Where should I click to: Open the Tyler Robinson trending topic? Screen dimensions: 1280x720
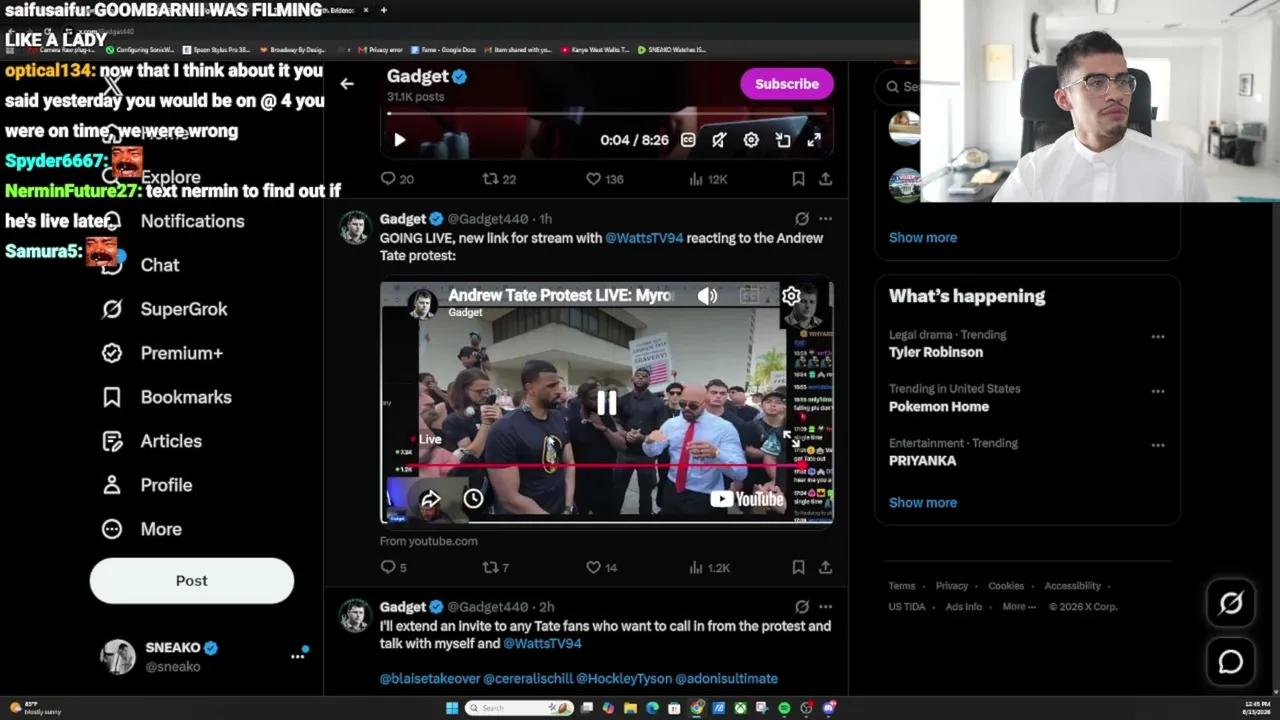(x=936, y=352)
